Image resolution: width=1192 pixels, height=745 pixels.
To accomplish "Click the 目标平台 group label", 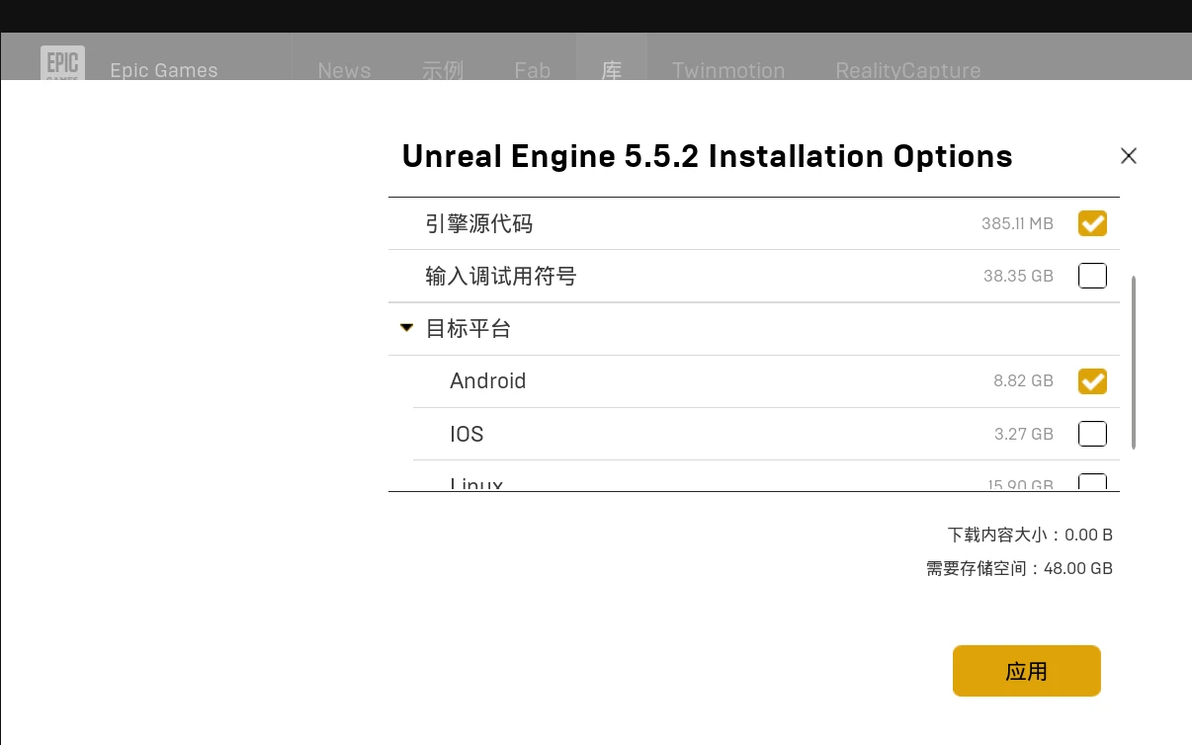I will [x=468, y=328].
